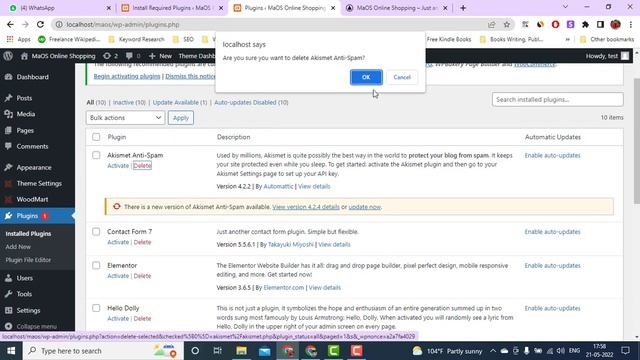Toggle the select-all plugins checkbox
This screenshot has width=640, height=360.
[x=96, y=137]
